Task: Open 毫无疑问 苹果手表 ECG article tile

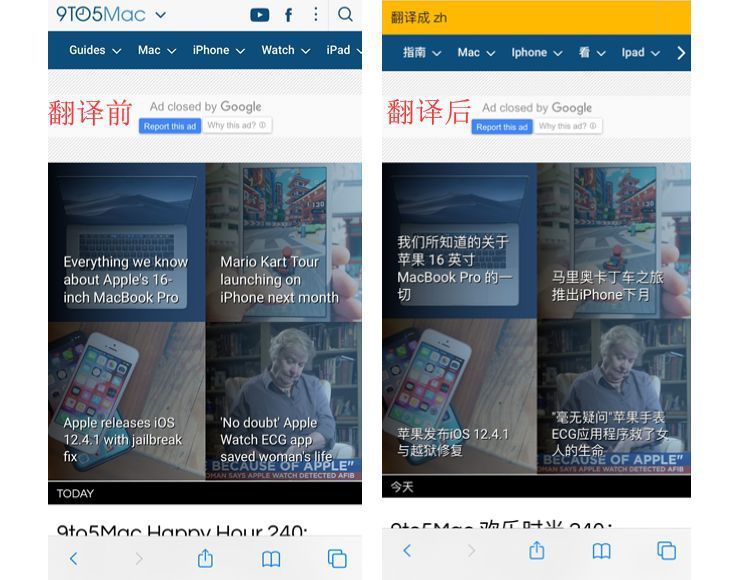Action: [614, 396]
